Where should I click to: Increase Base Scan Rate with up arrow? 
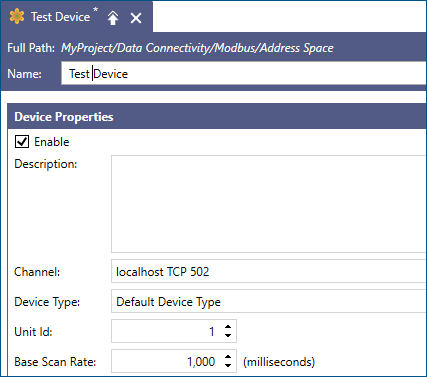pyautogui.click(x=228, y=357)
